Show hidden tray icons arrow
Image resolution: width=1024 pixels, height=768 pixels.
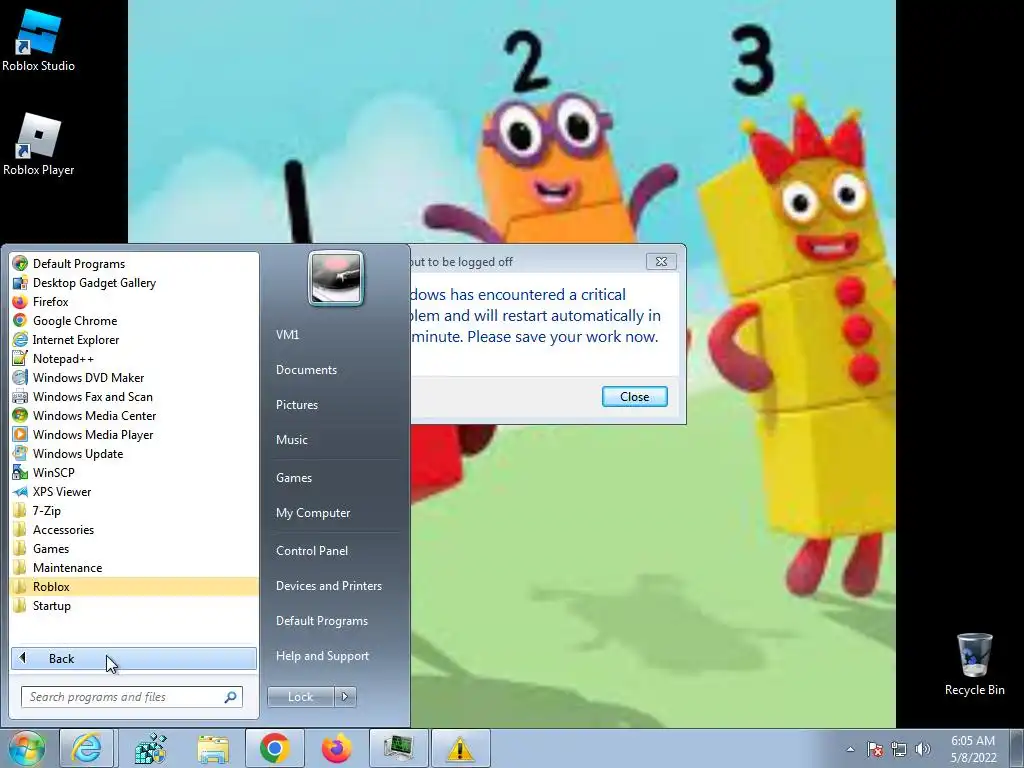point(850,749)
